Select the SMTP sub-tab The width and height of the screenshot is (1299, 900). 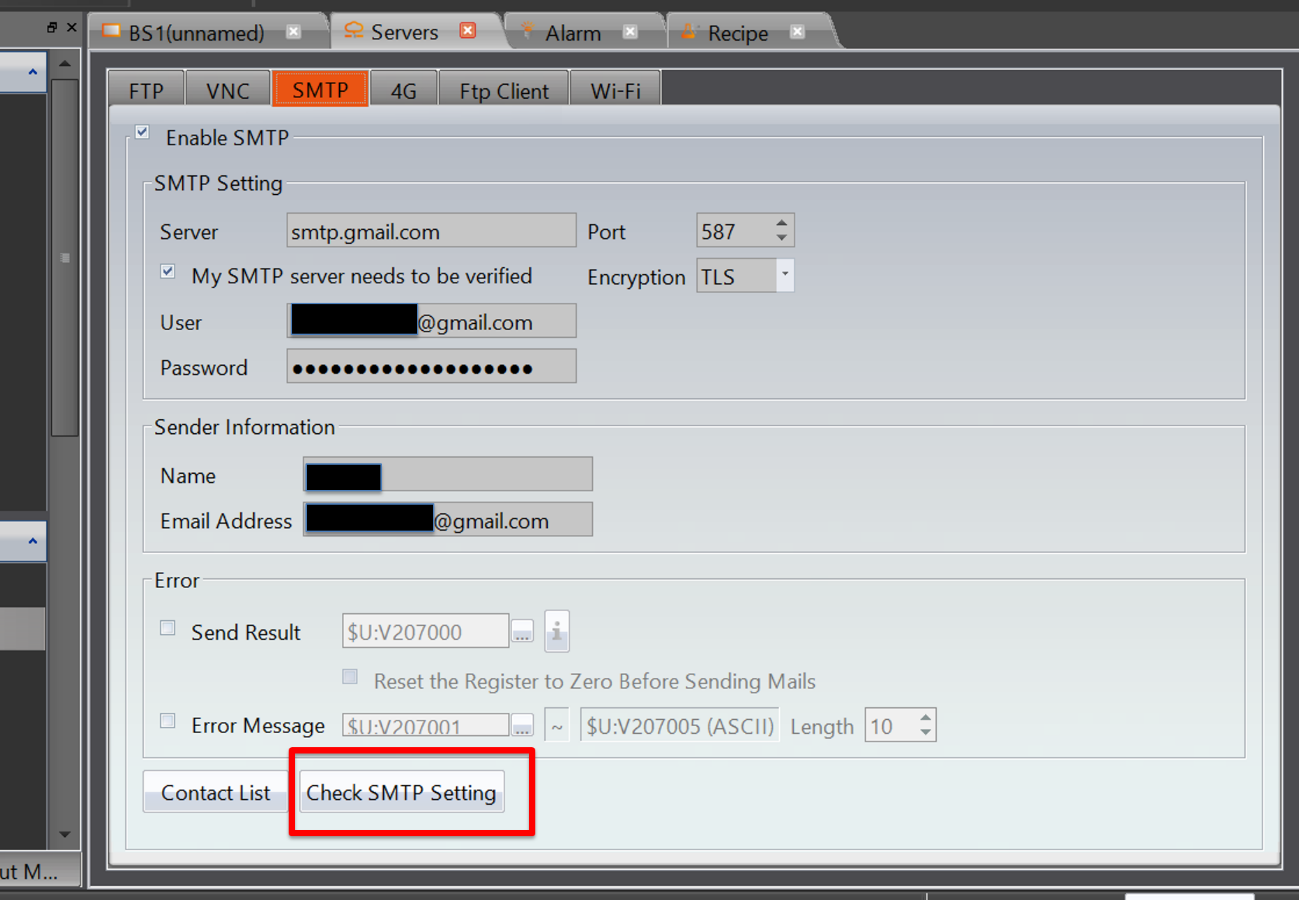pos(320,89)
